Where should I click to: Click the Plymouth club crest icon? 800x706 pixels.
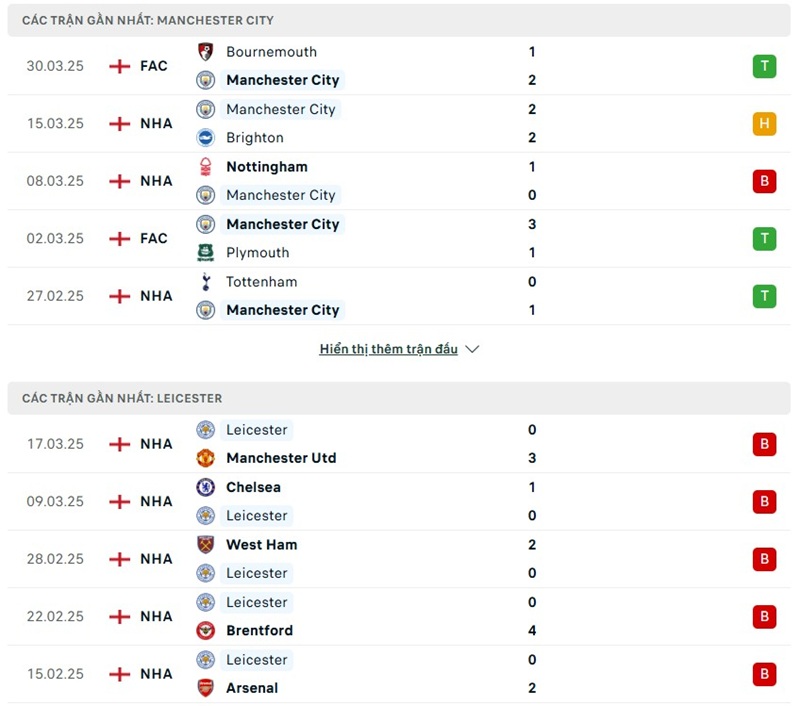coord(206,253)
